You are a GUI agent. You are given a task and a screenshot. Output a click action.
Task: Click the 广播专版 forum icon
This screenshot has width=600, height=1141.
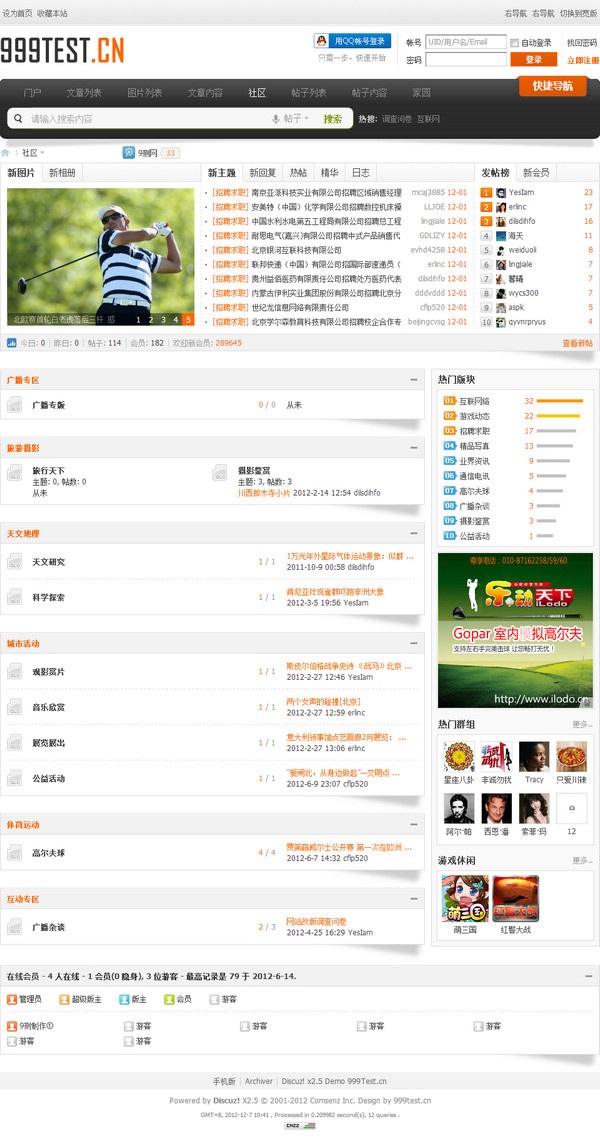15,405
